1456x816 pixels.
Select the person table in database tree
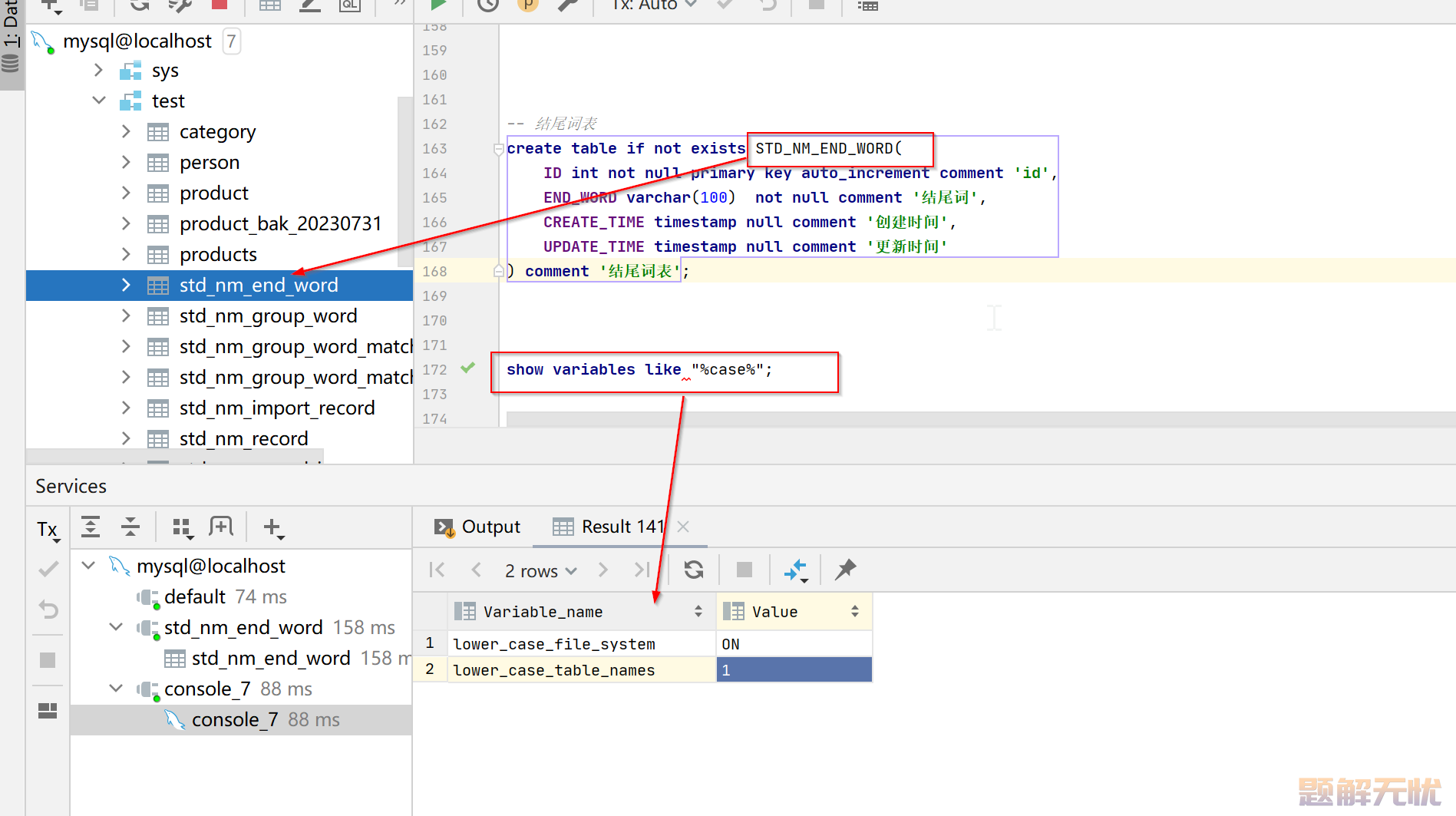[210, 163]
